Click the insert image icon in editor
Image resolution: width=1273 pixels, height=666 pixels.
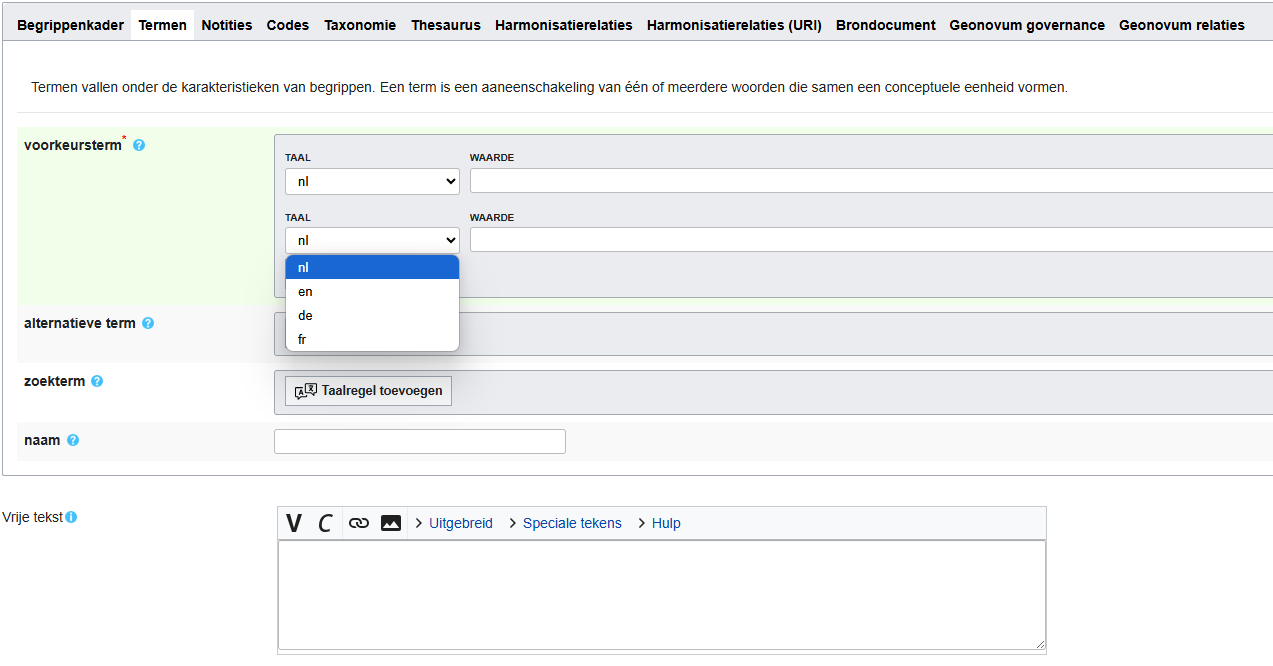point(391,523)
